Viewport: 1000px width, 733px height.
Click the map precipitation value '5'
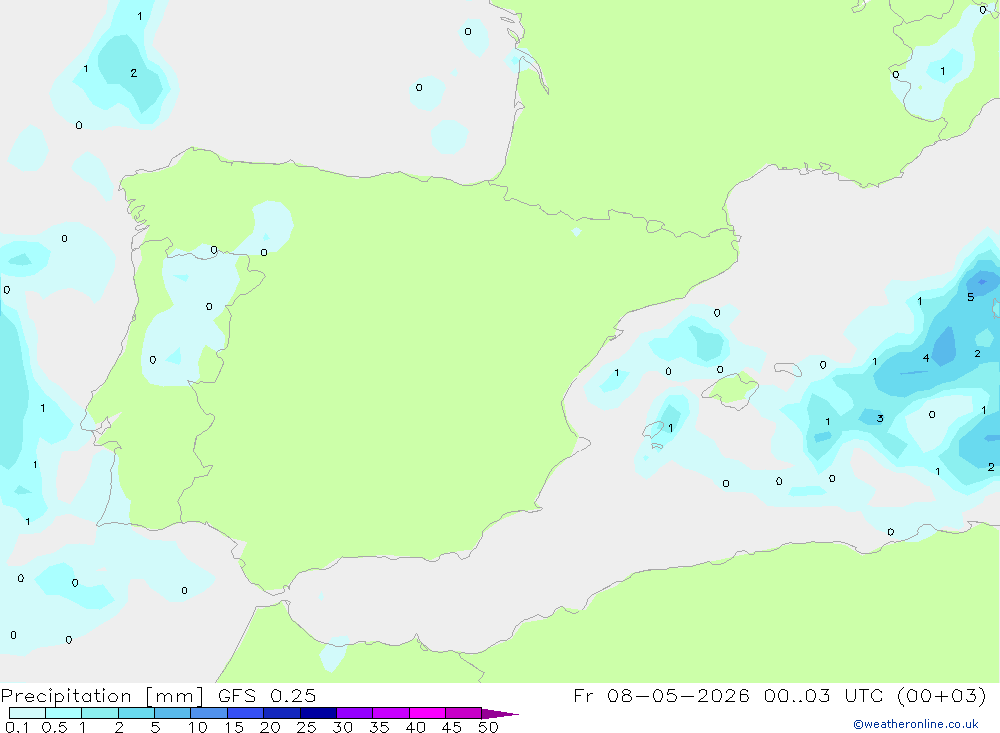970,297
